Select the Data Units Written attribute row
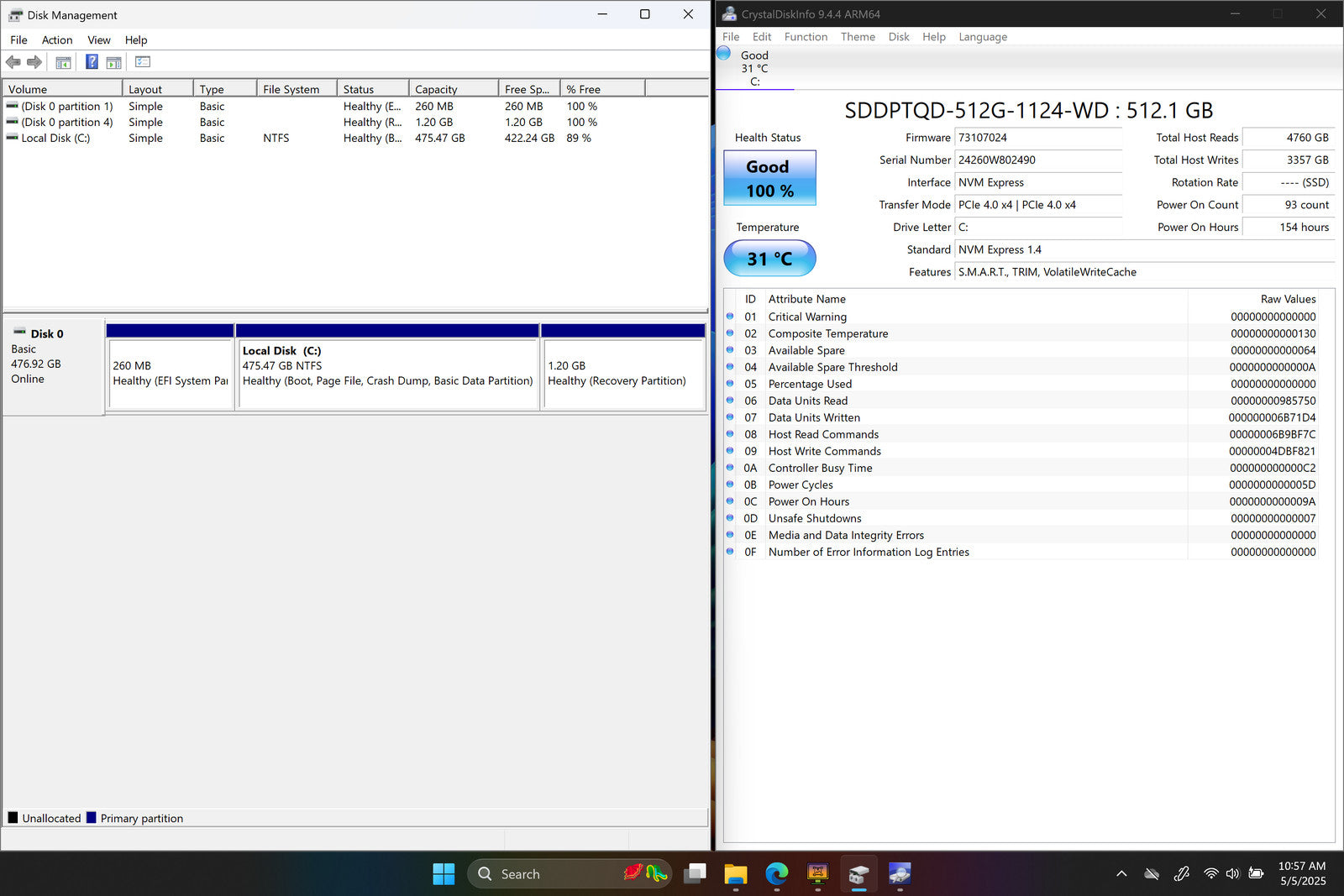Screen dimensions: 1344x896 1023,417
